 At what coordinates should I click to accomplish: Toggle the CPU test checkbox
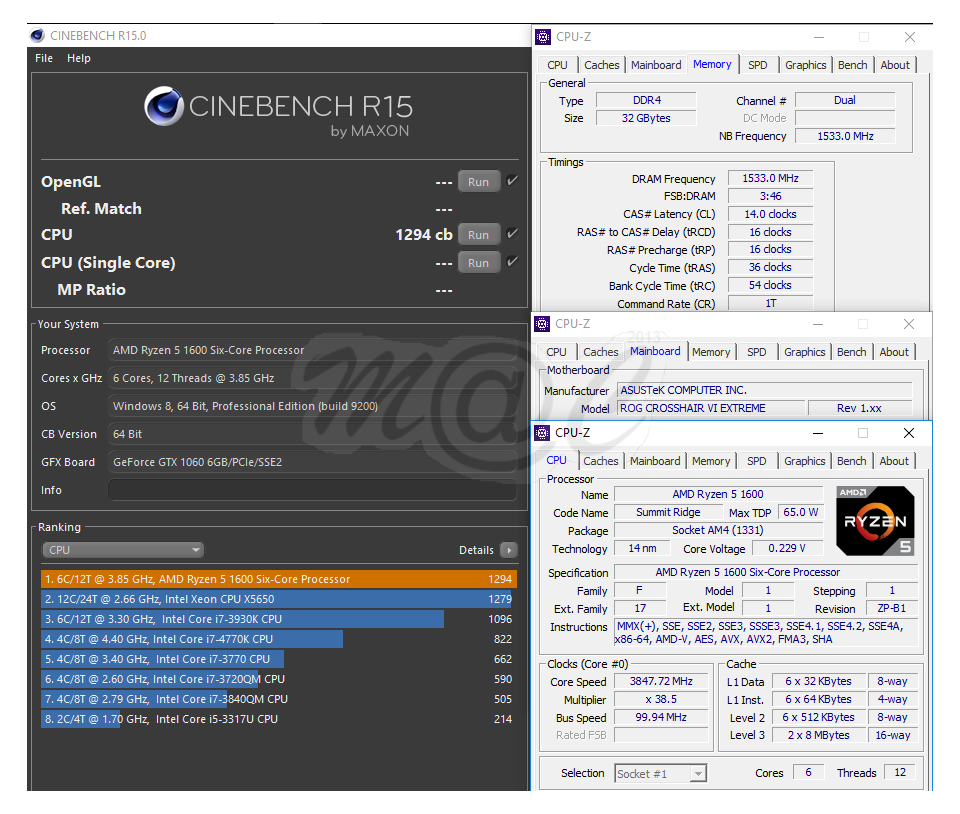(x=512, y=233)
